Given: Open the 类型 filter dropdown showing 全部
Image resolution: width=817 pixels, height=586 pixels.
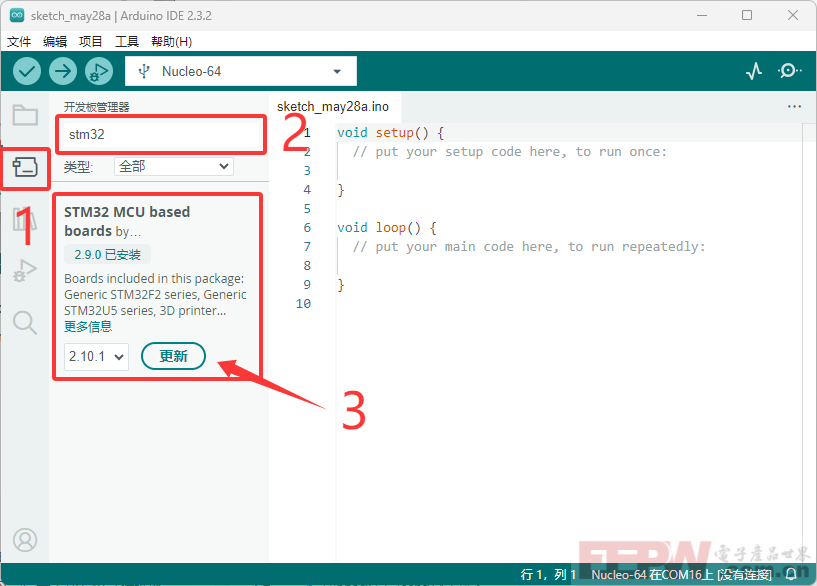Looking at the screenshot, I should (x=174, y=167).
